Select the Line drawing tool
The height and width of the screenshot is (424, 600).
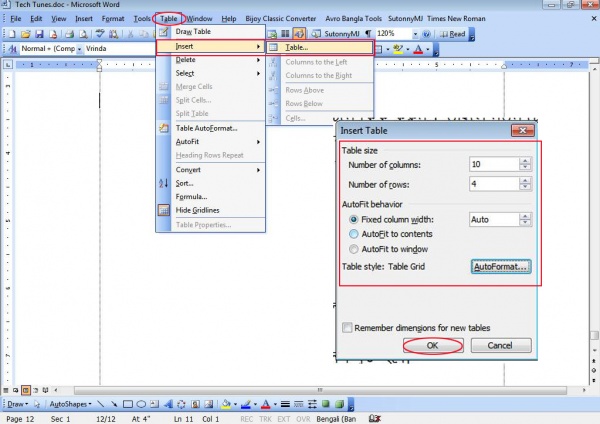(101, 404)
